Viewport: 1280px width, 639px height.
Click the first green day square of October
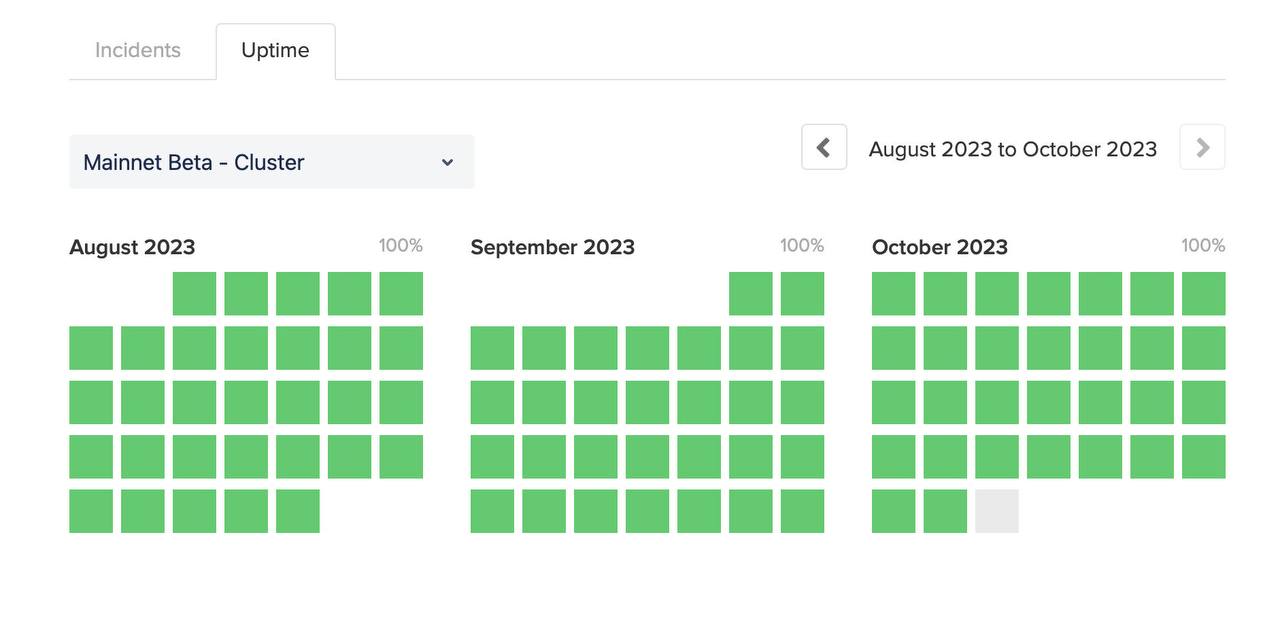pyautogui.click(x=893, y=294)
